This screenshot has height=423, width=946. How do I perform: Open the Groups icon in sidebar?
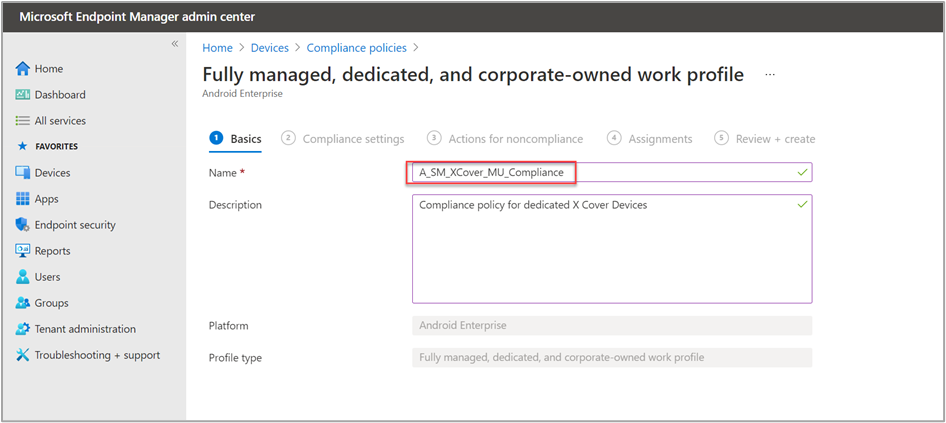[x=22, y=303]
